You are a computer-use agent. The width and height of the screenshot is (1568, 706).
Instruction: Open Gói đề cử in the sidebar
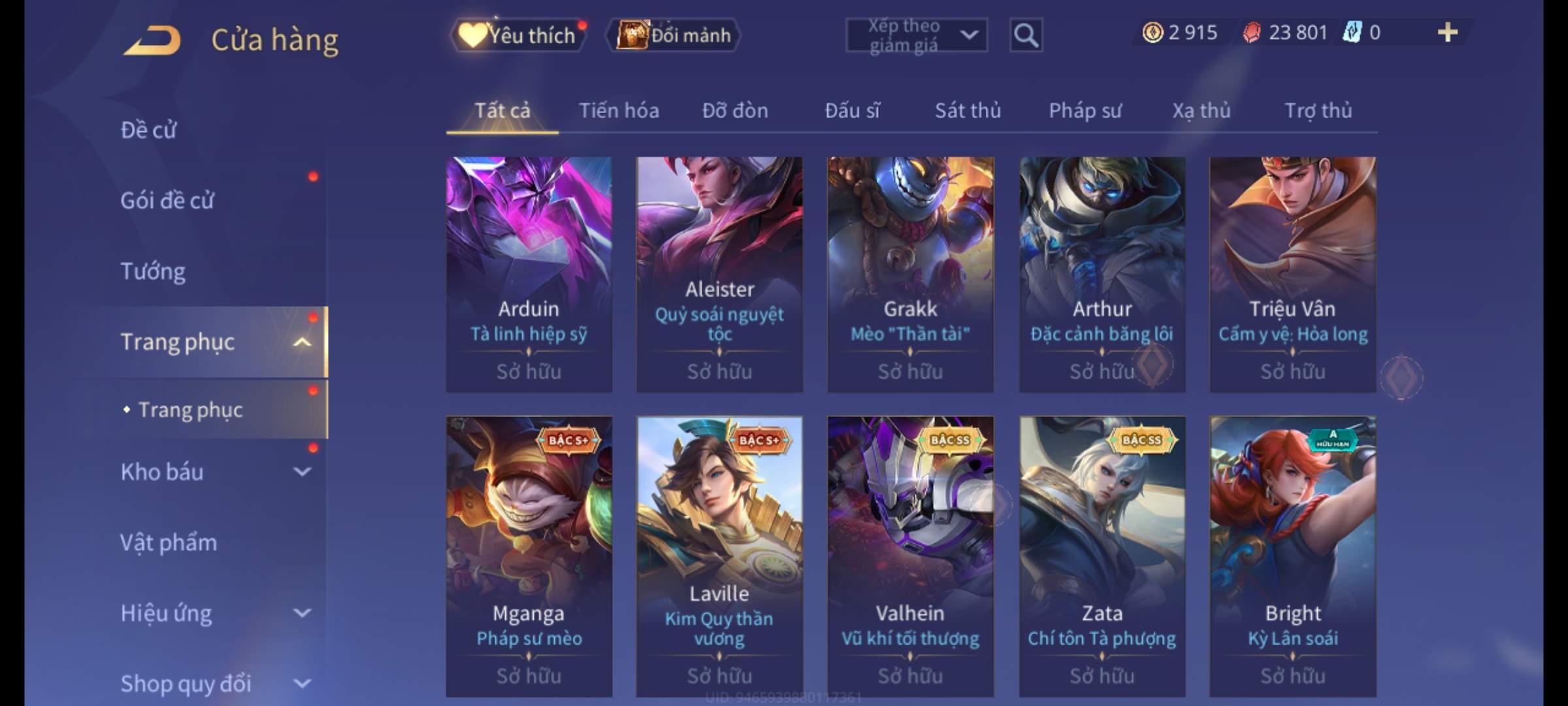[x=167, y=201]
